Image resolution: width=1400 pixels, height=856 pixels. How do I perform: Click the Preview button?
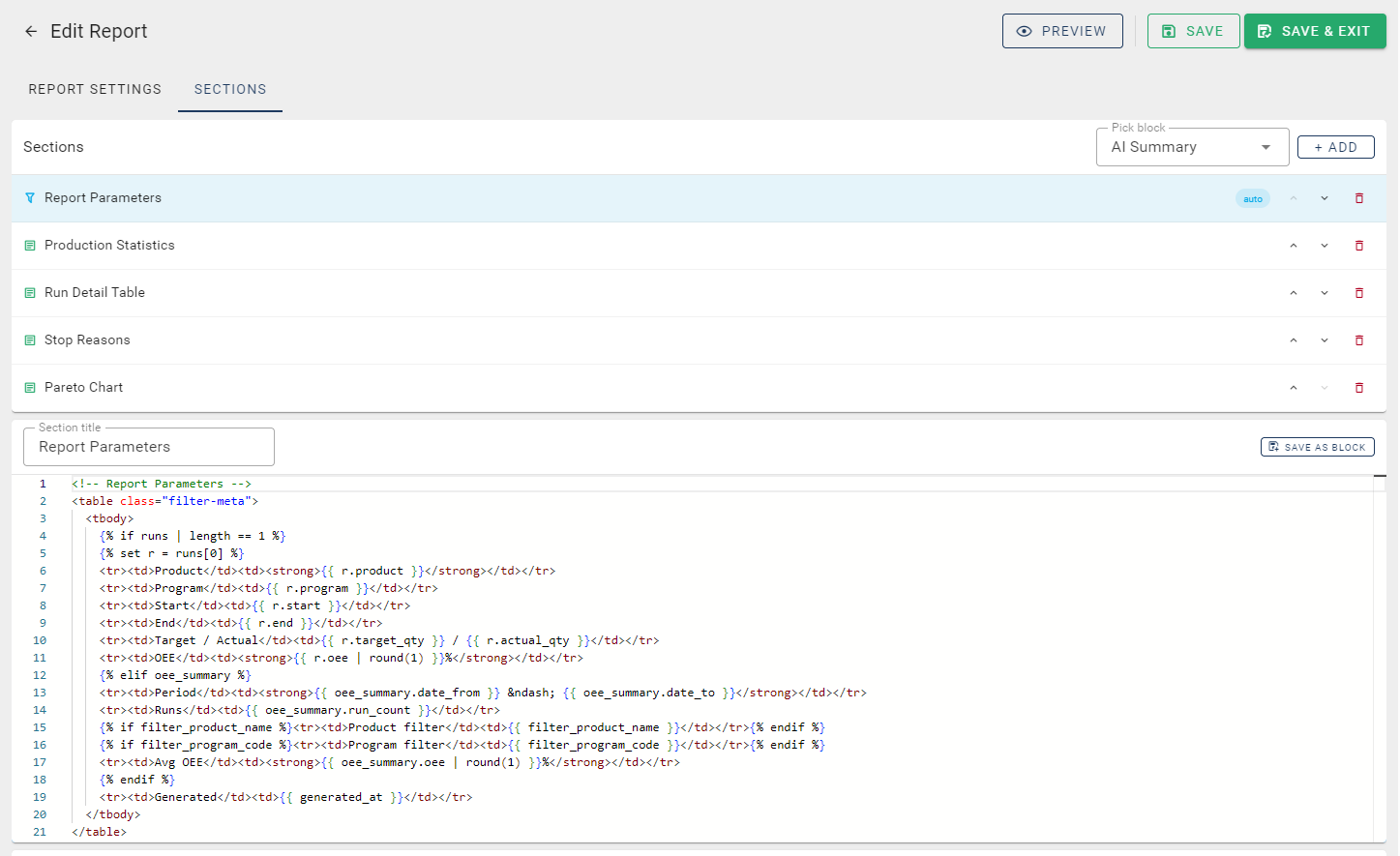pyautogui.click(x=1062, y=31)
